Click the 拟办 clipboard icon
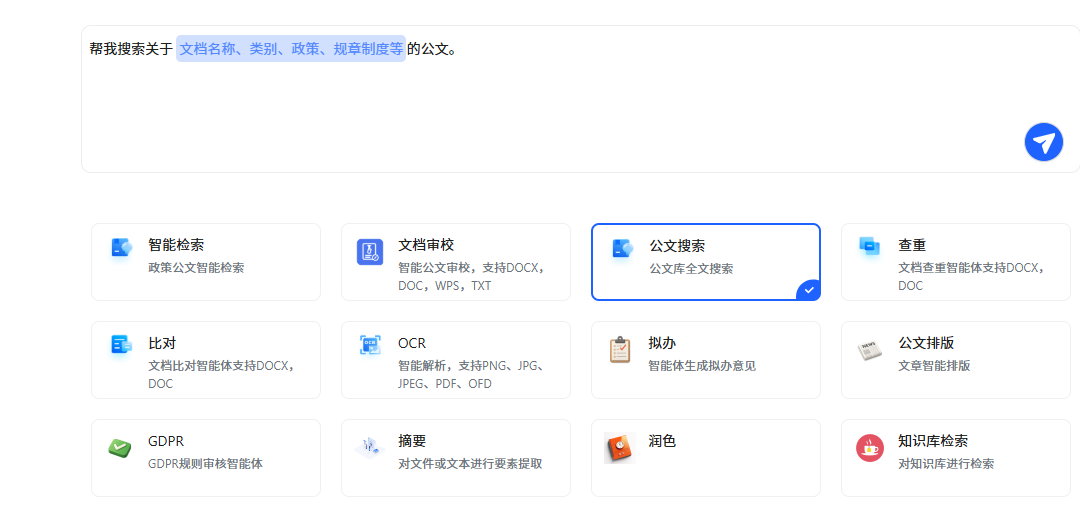Image resolution: width=1080 pixels, height=505 pixels. [x=620, y=350]
